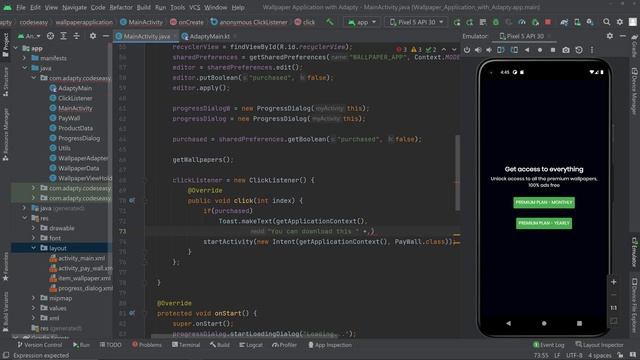This screenshot has width=640, height=360.
Task: Toggle tool window bars at the status bar corner
Action: [6, 356]
